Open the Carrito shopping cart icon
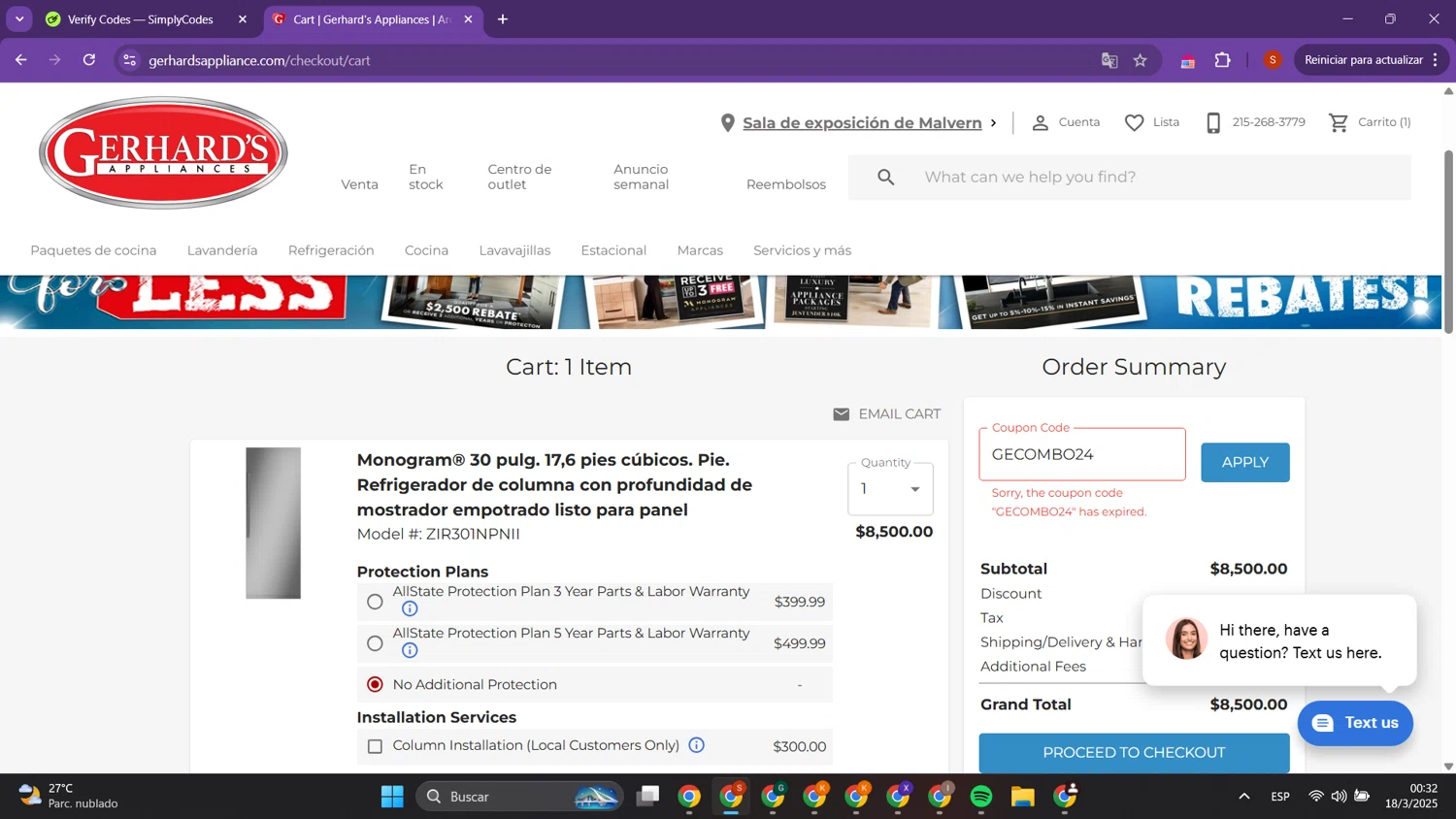Screen dimensions: 1456x819 (x=1339, y=122)
